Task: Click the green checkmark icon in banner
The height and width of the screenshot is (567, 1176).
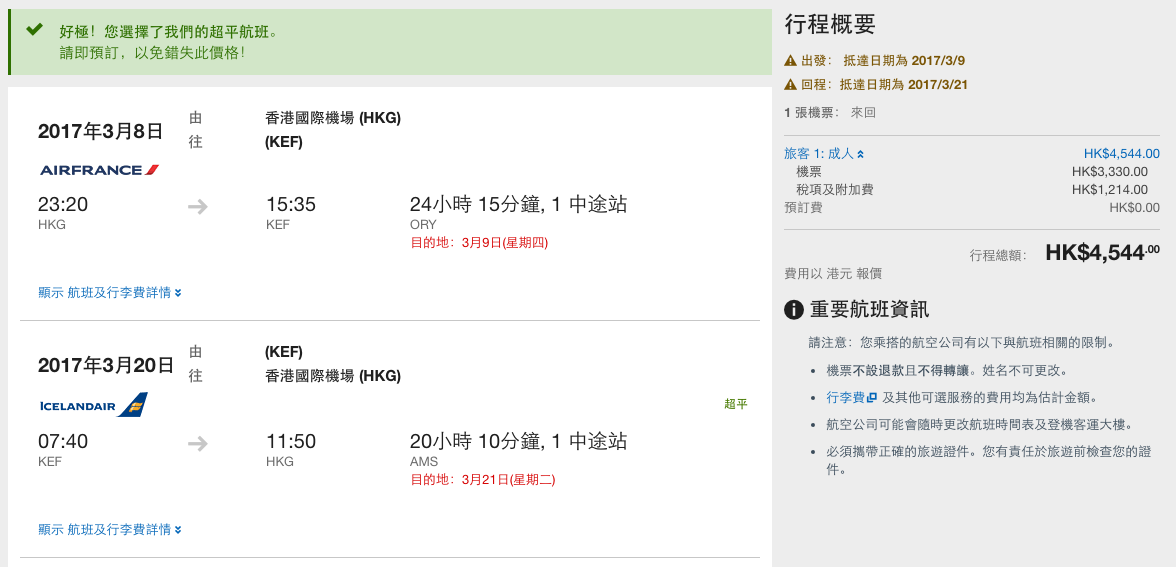Action: click(x=34, y=30)
